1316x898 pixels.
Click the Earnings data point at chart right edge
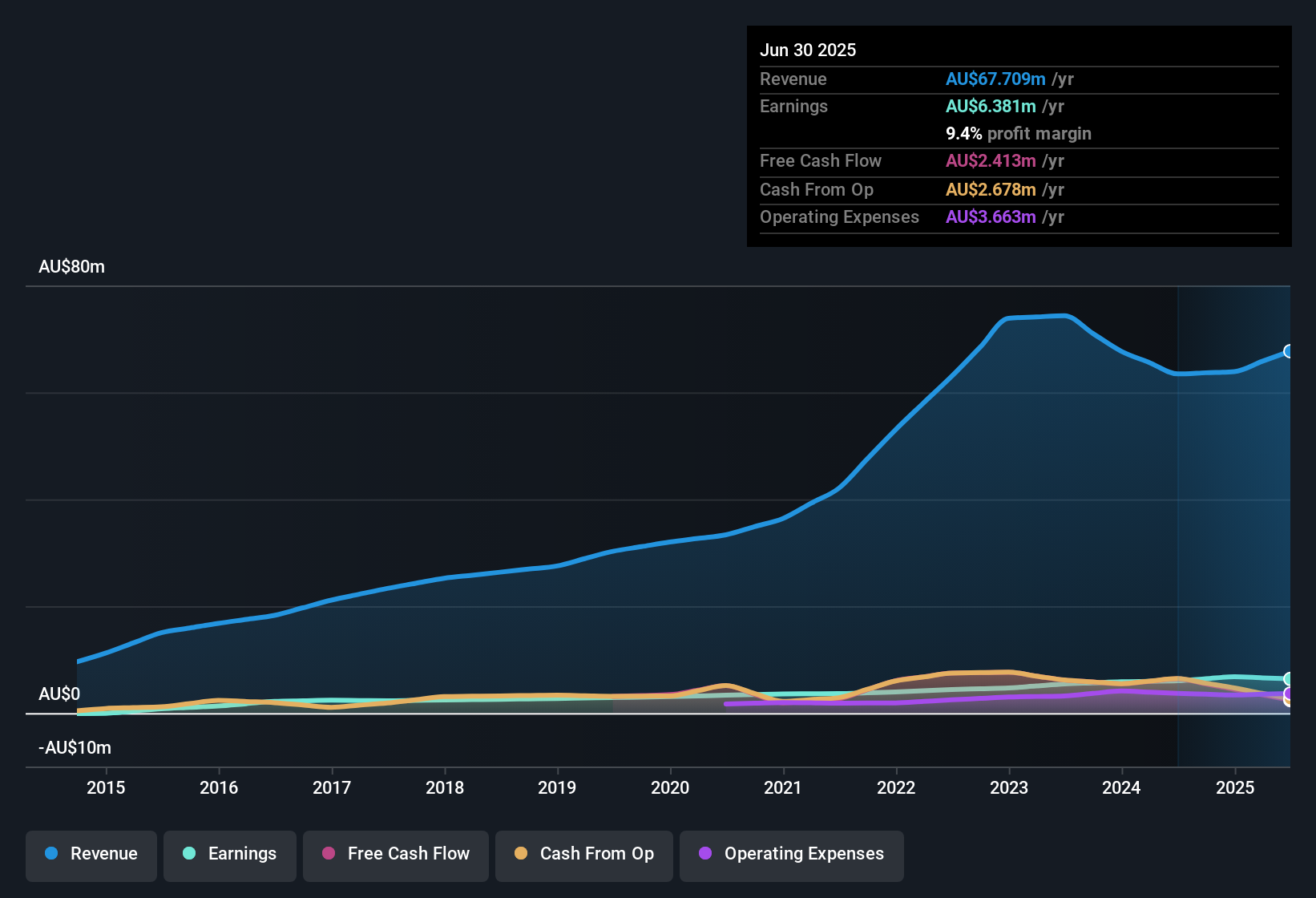(1289, 678)
